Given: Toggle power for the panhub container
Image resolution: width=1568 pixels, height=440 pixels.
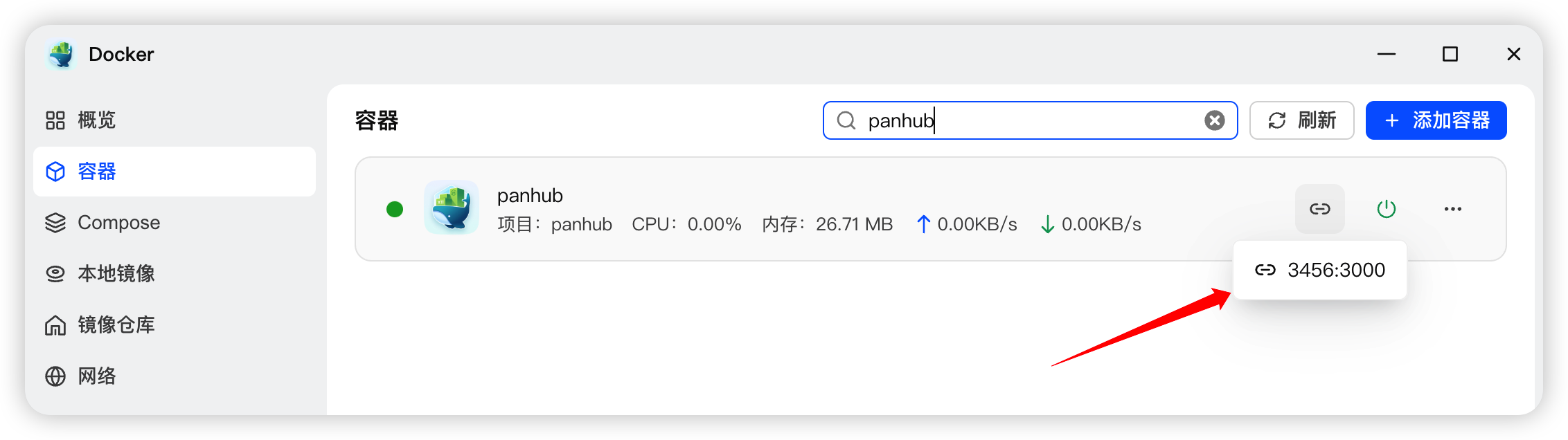Looking at the screenshot, I should (1386, 209).
